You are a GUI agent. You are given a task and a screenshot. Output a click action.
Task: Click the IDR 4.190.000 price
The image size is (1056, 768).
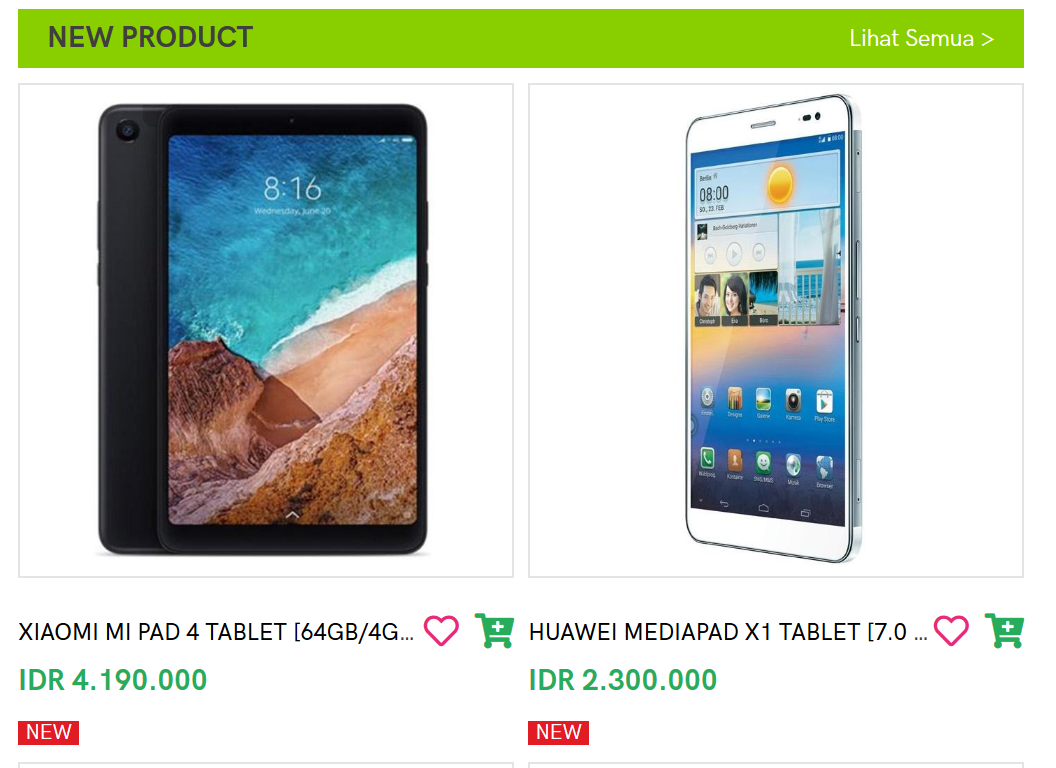(x=112, y=680)
